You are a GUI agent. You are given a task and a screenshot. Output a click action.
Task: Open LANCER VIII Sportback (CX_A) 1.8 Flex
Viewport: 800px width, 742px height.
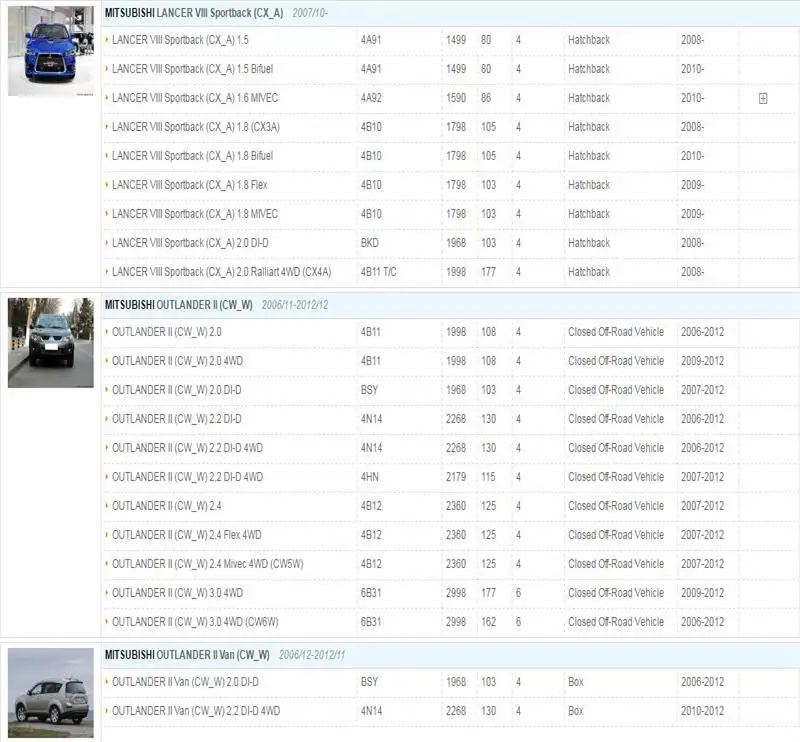click(x=189, y=185)
